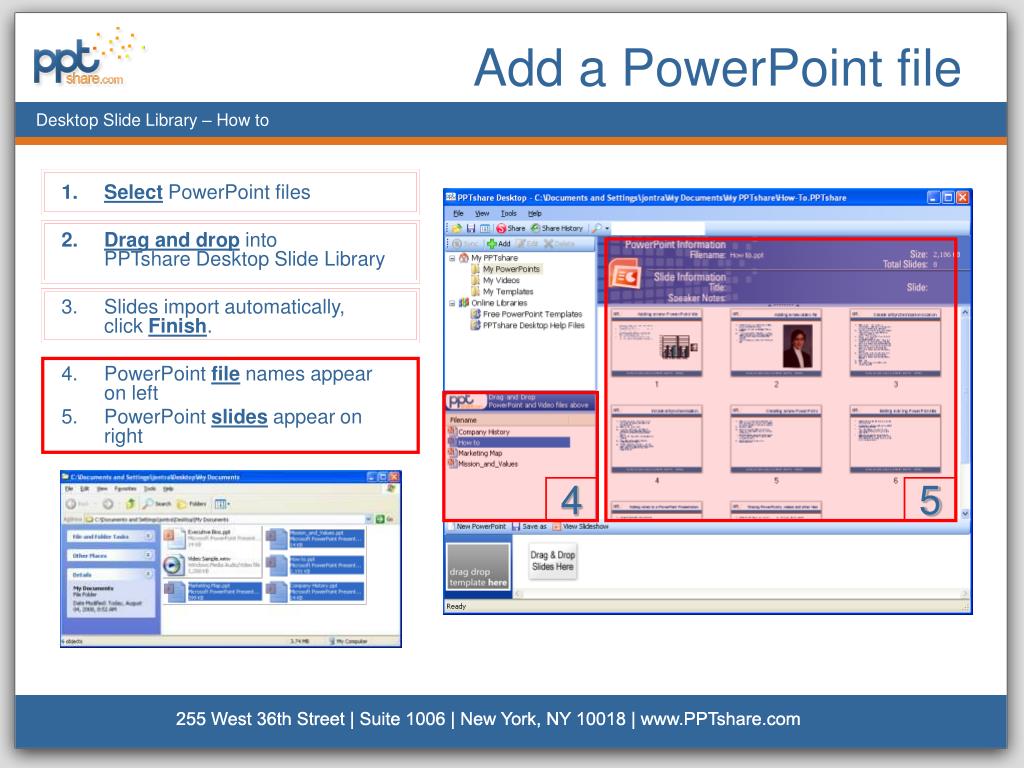Click the large PowerPoint logo icon in info panel
1024x768 pixels.
[x=626, y=276]
